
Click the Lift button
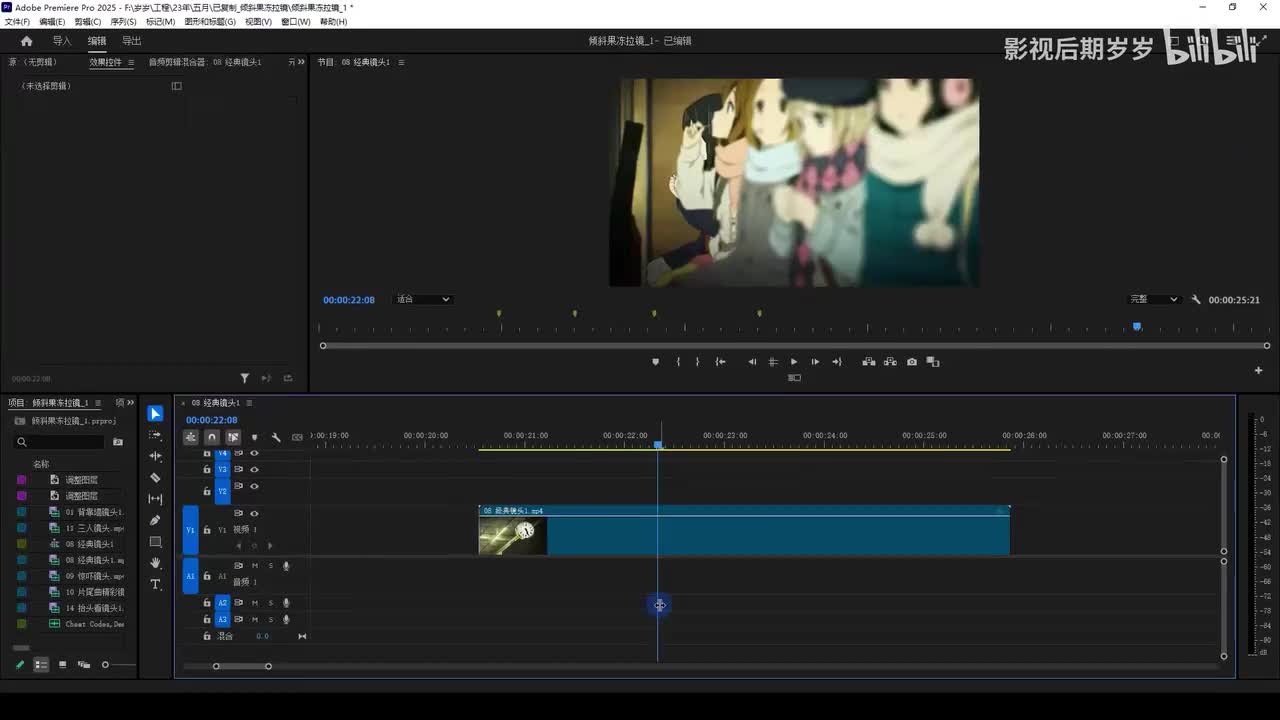868,362
